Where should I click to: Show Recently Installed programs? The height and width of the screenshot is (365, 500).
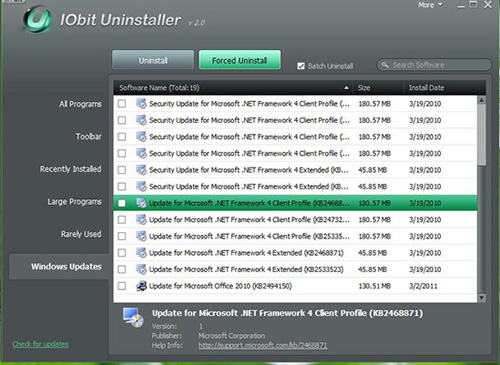pyautogui.click(x=70, y=169)
